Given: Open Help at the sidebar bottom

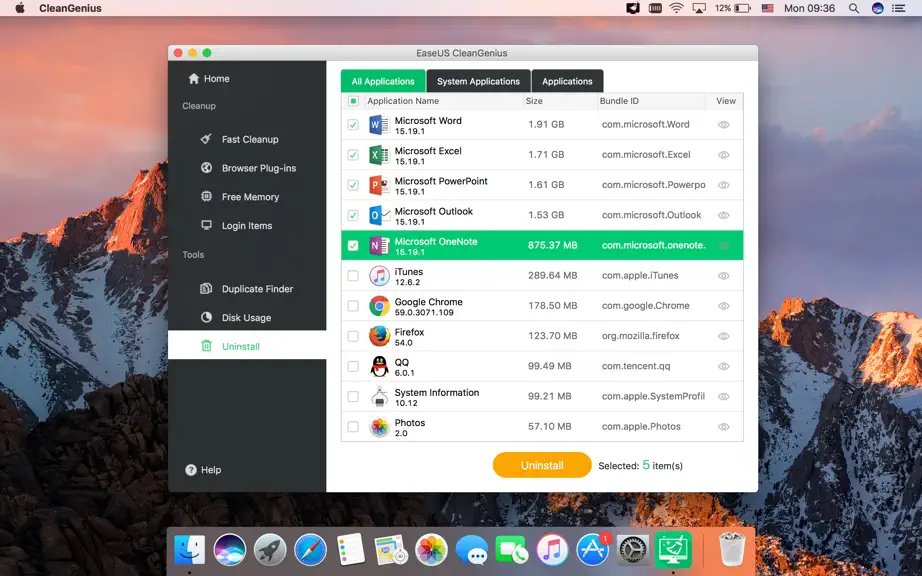Looking at the screenshot, I should (x=203, y=470).
